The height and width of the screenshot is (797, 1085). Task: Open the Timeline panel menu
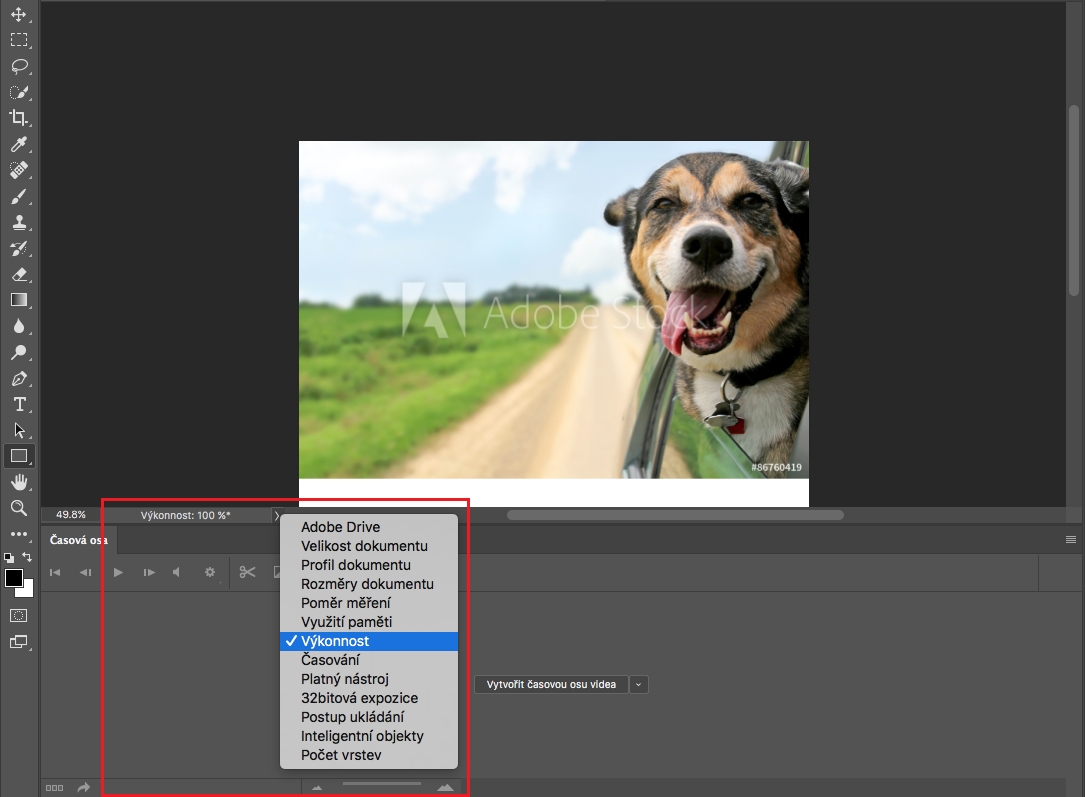(x=1071, y=538)
